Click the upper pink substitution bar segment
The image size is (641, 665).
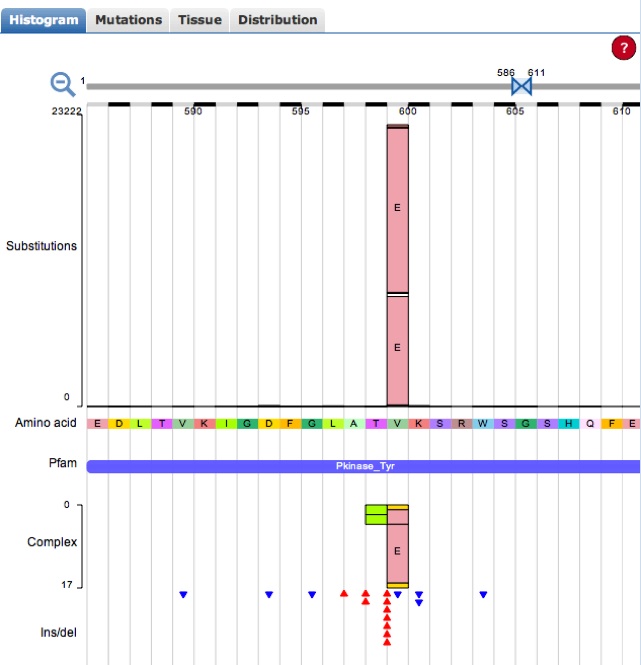point(397,208)
